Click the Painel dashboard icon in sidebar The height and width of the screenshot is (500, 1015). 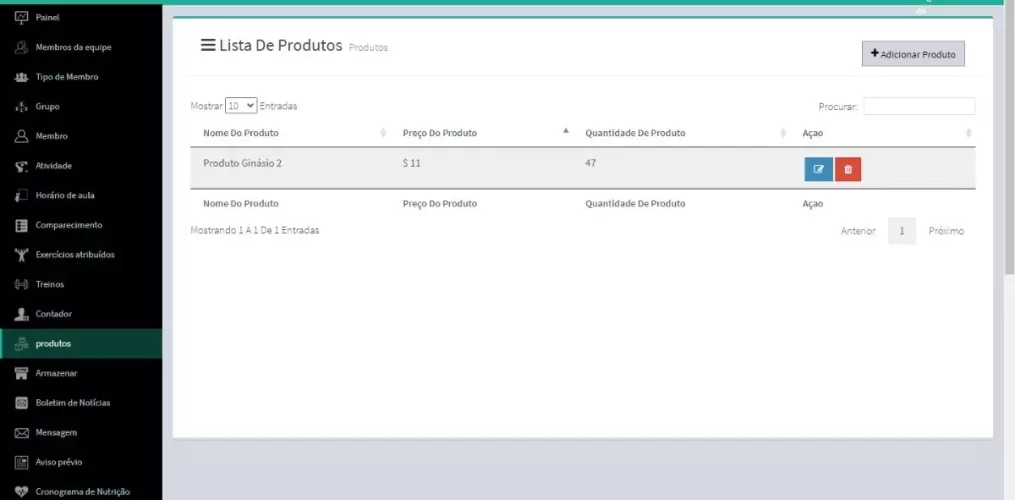(x=21, y=17)
